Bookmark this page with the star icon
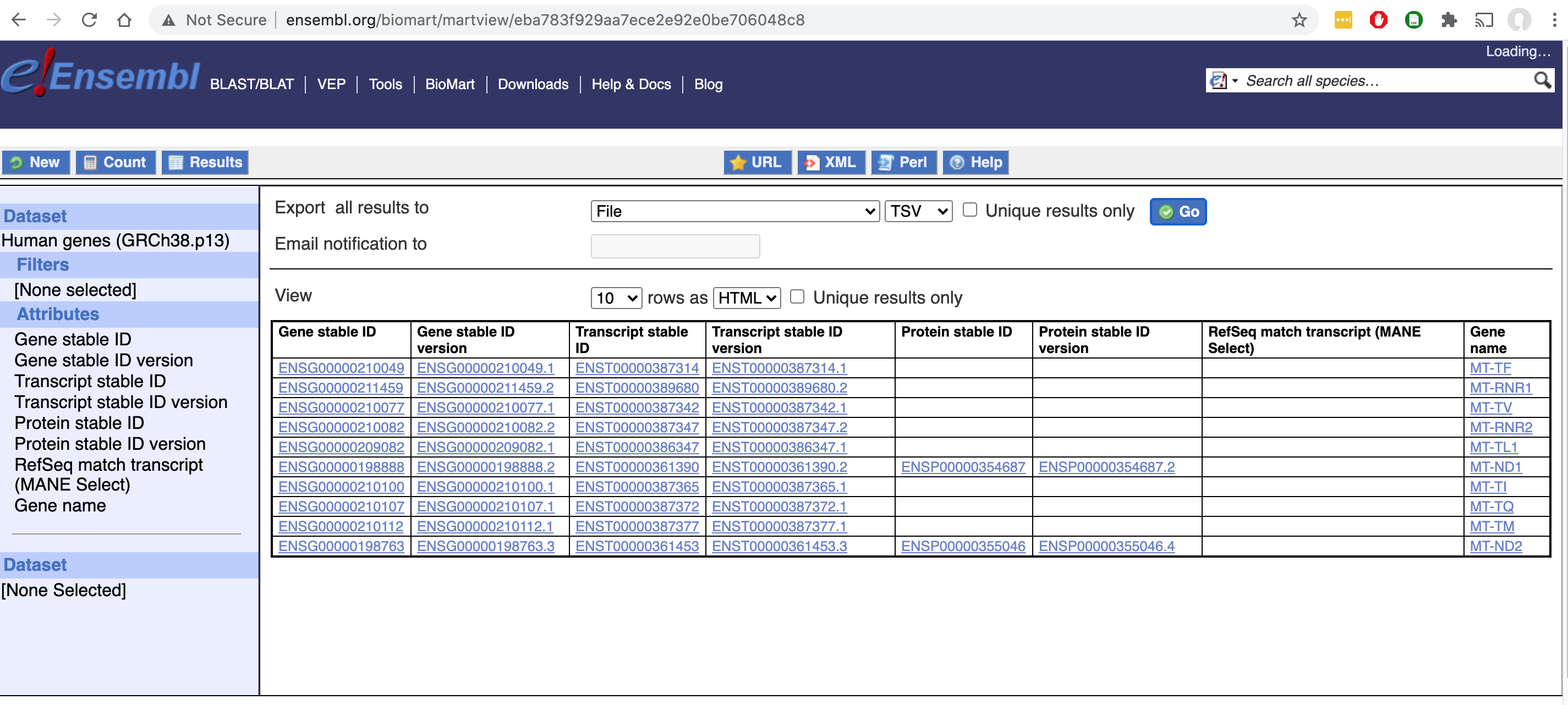This screenshot has height=705, width=1568. pyautogui.click(x=1299, y=20)
